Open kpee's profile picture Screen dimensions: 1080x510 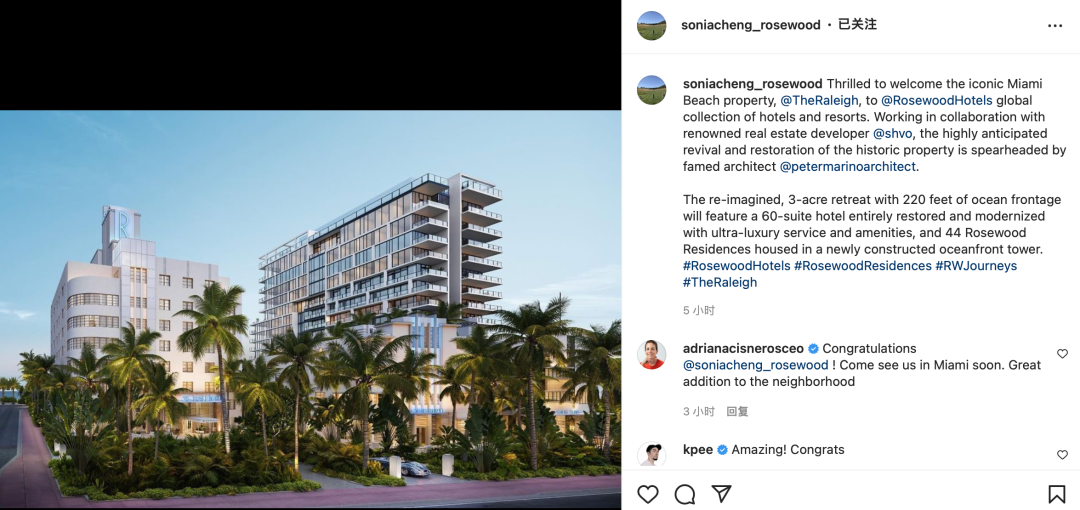652,454
